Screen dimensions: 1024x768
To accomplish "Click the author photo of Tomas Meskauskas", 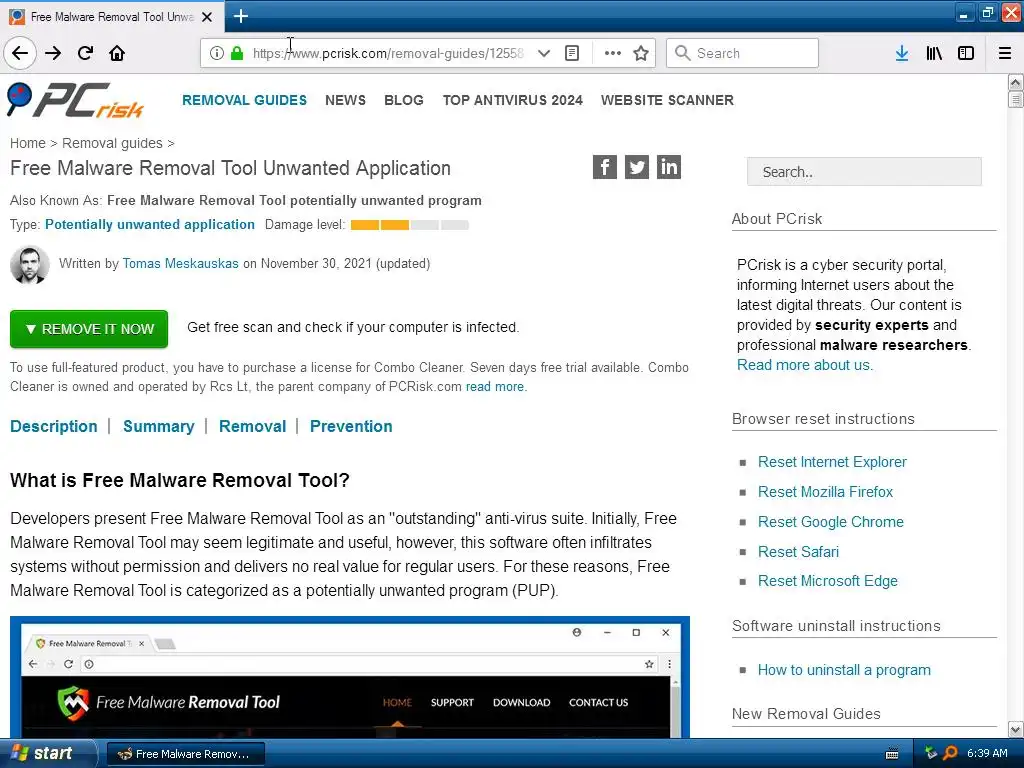I will pos(30,264).
